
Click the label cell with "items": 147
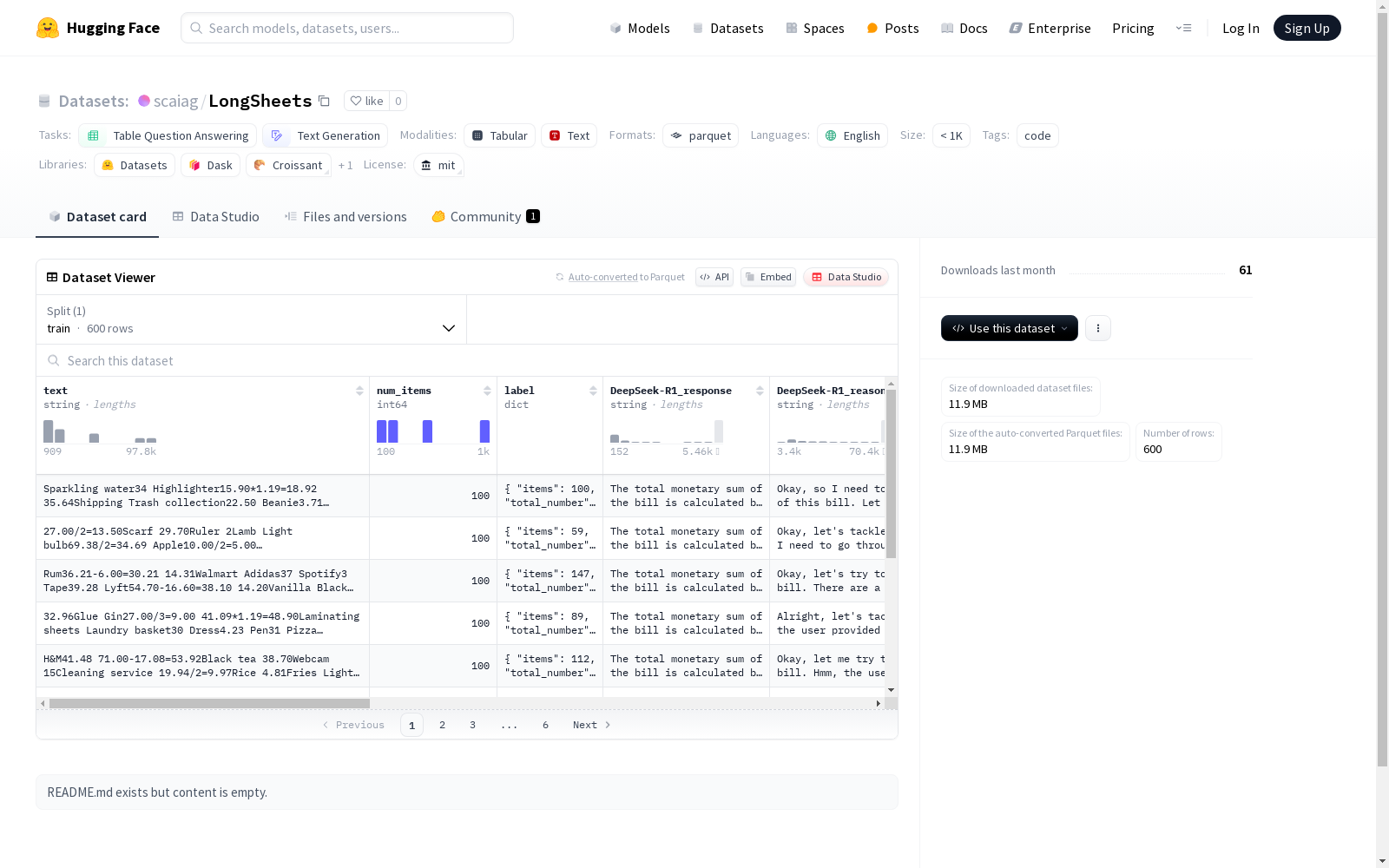(x=550, y=581)
